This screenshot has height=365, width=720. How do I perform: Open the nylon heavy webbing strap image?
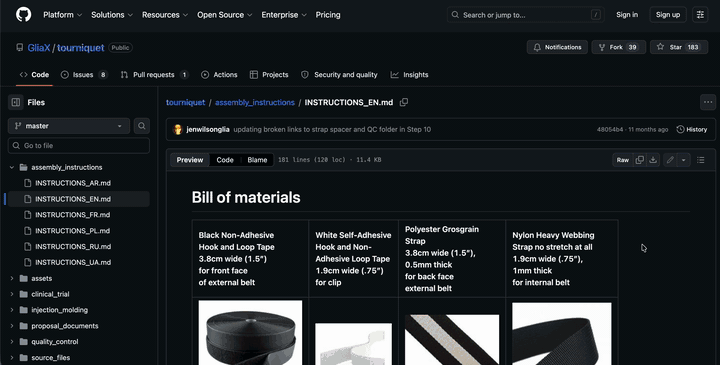click(x=562, y=333)
